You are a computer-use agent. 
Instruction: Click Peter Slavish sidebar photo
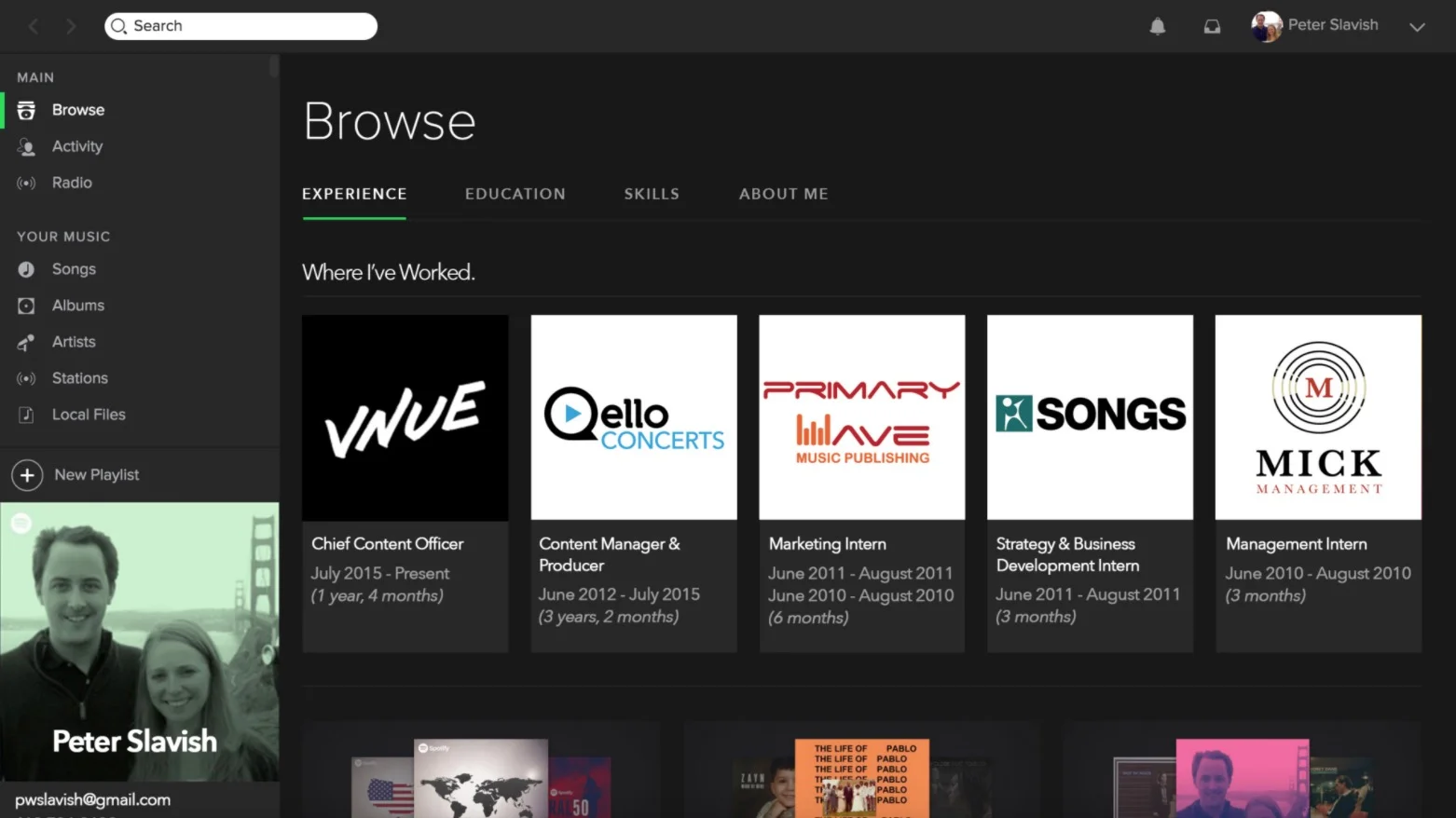tap(140, 642)
